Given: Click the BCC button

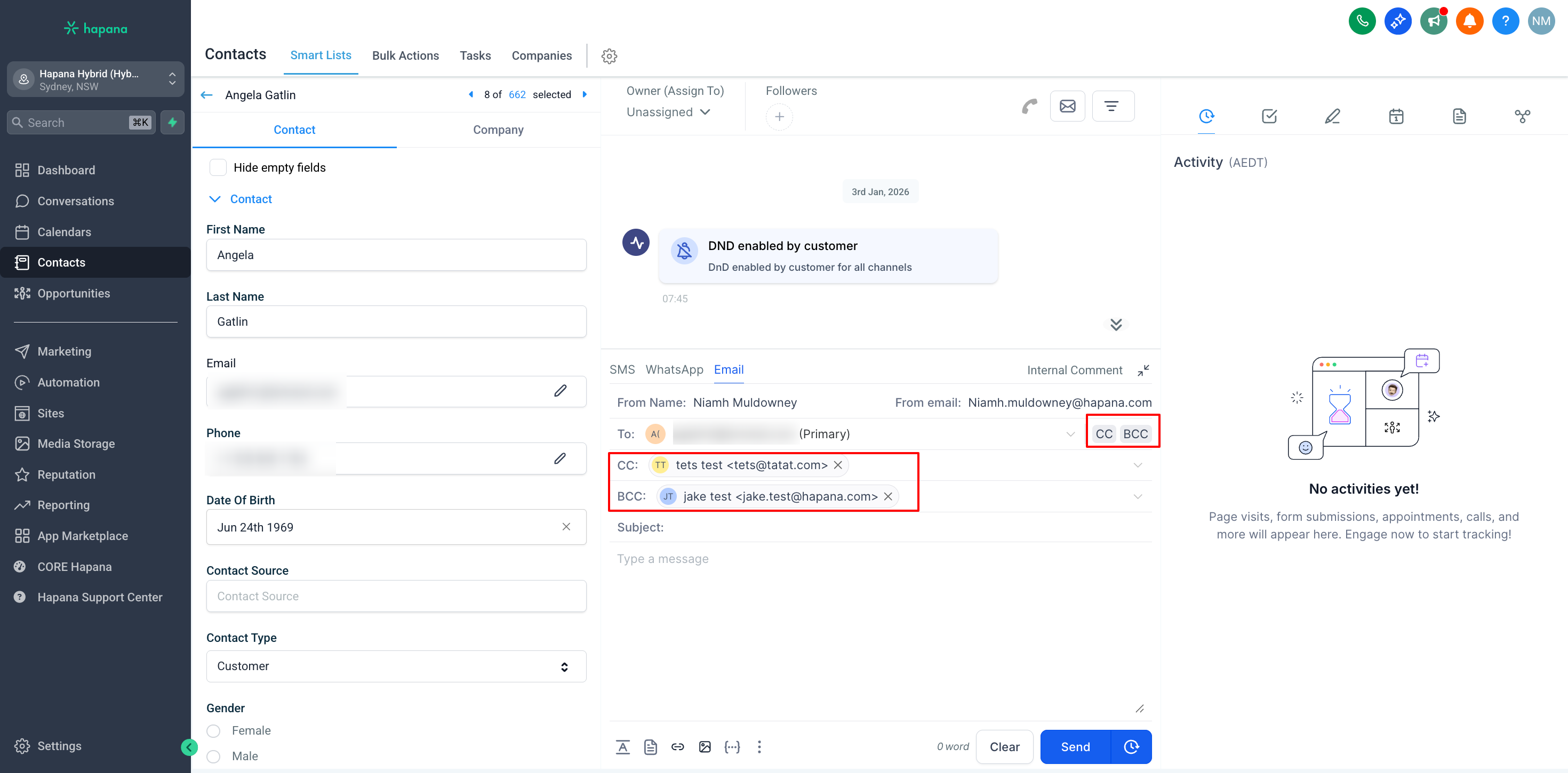Looking at the screenshot, I should tap(1135, 433).
